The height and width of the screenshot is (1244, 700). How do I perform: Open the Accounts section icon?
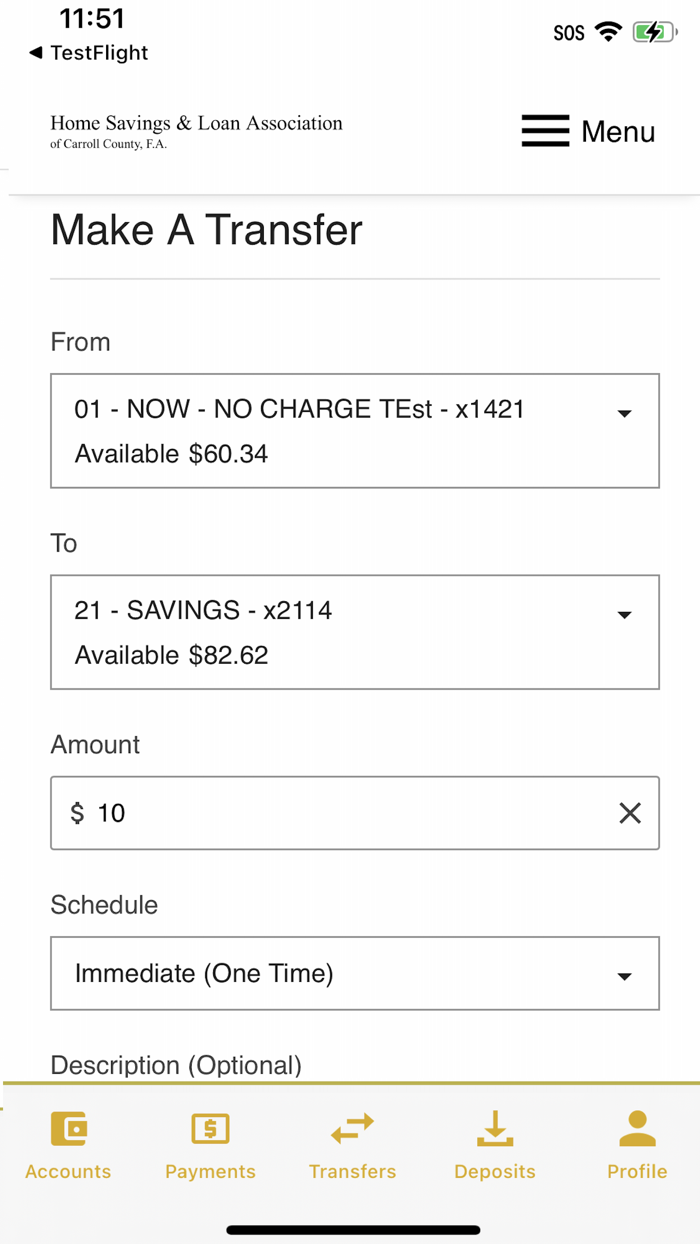pyautogui.click(x=68, y=1128)
